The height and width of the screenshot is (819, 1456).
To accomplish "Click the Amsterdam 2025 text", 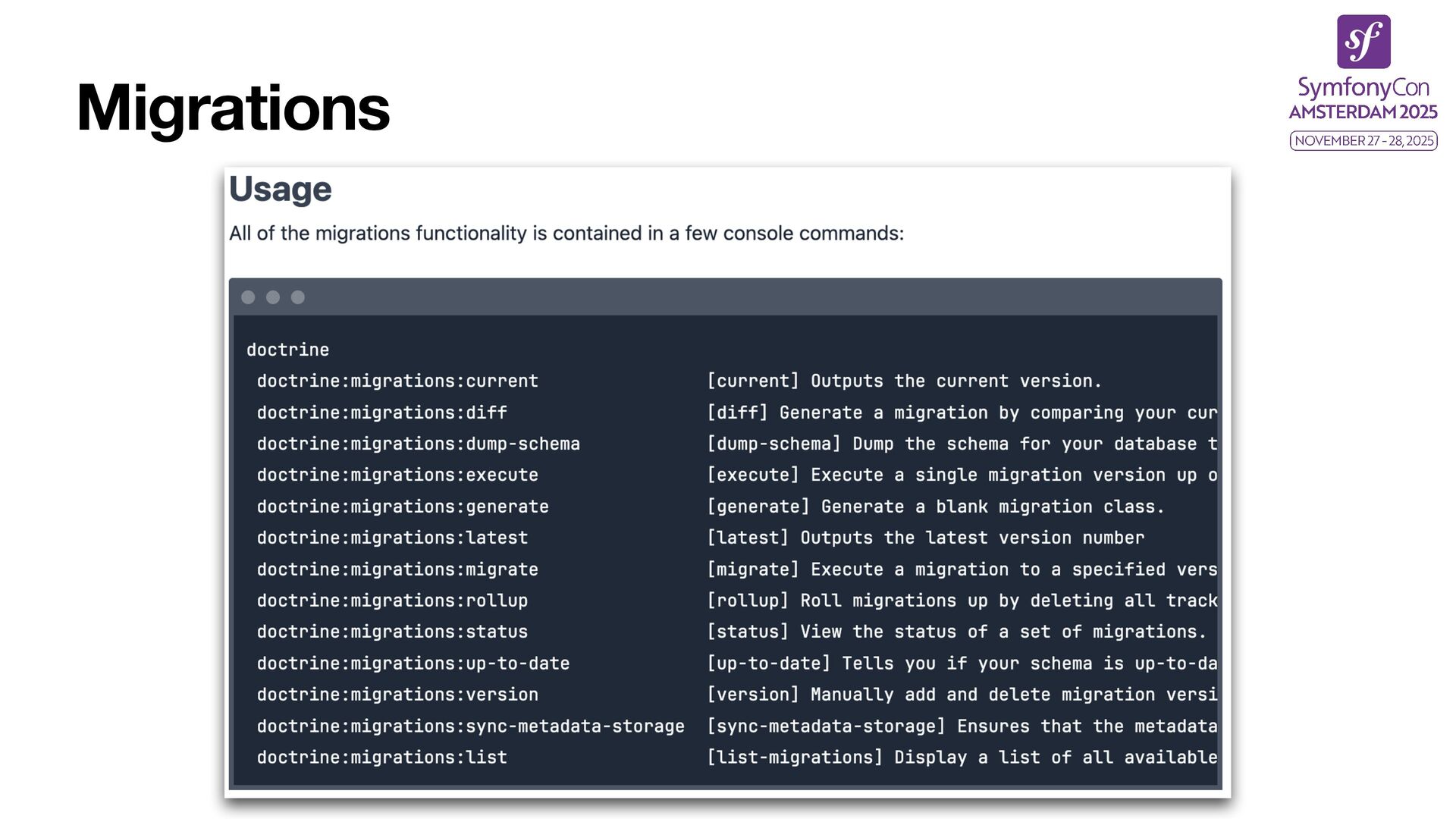I will click(x=1363, y=112).
